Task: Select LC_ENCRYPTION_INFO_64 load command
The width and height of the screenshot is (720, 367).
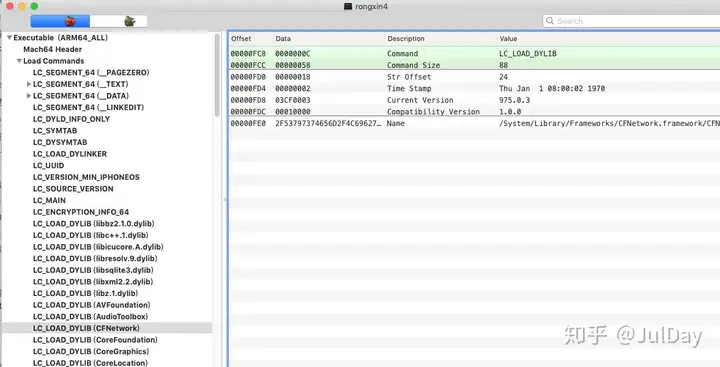Action: point(81,212)
